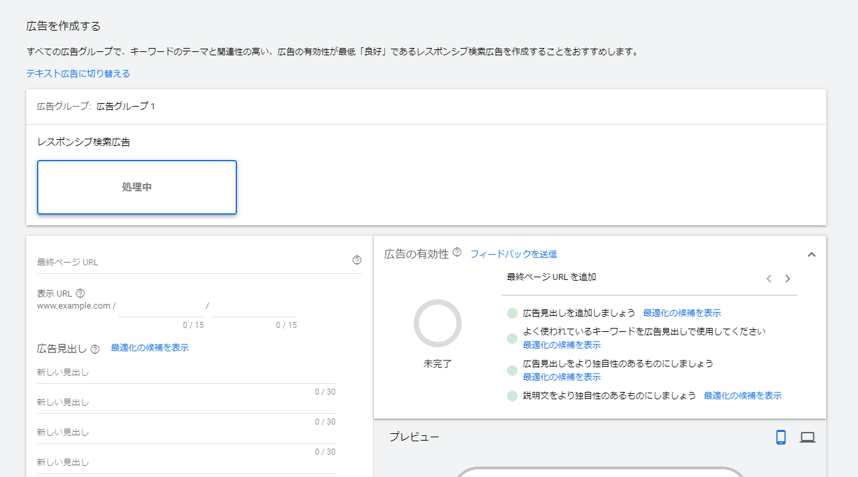Click first display URL path field

(161, 307)
